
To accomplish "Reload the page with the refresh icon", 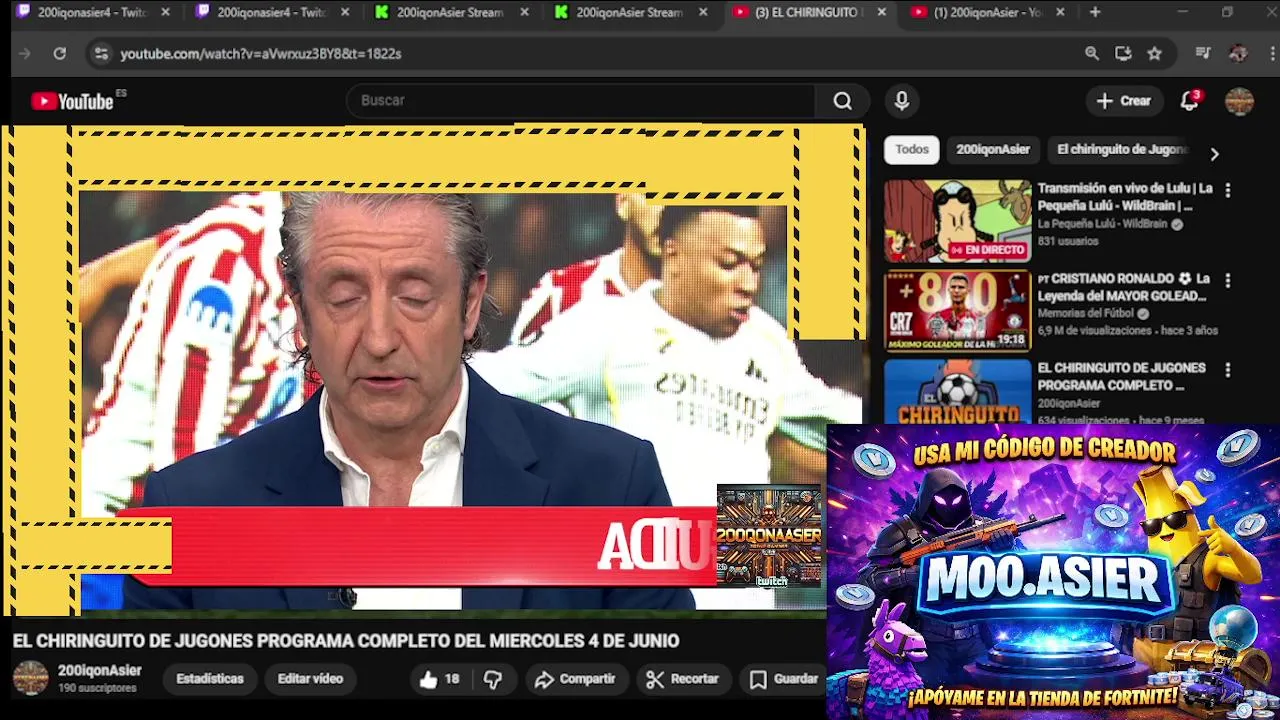I will pos(59,54).
